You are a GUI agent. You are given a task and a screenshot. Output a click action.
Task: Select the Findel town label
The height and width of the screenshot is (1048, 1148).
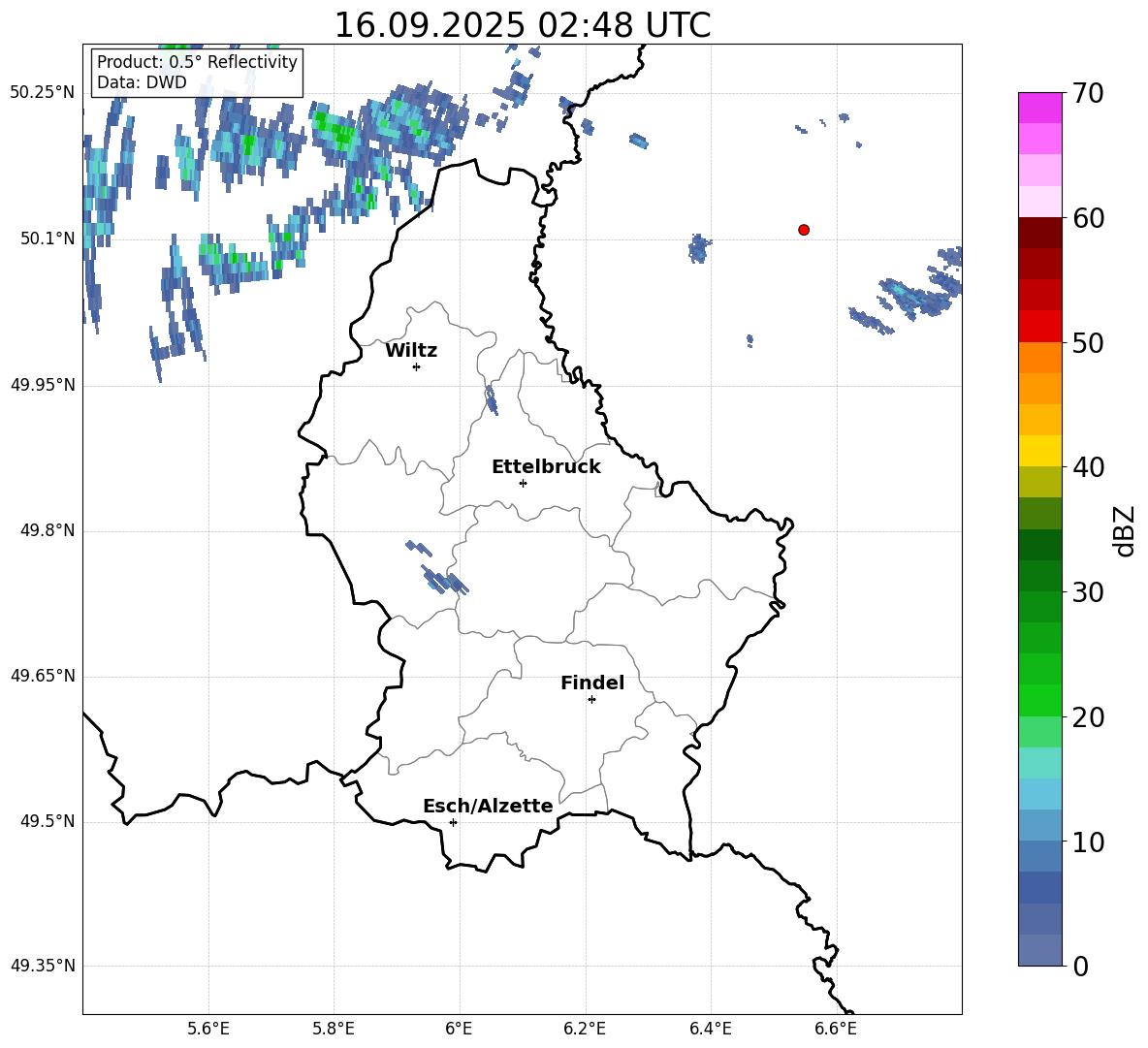592,683
